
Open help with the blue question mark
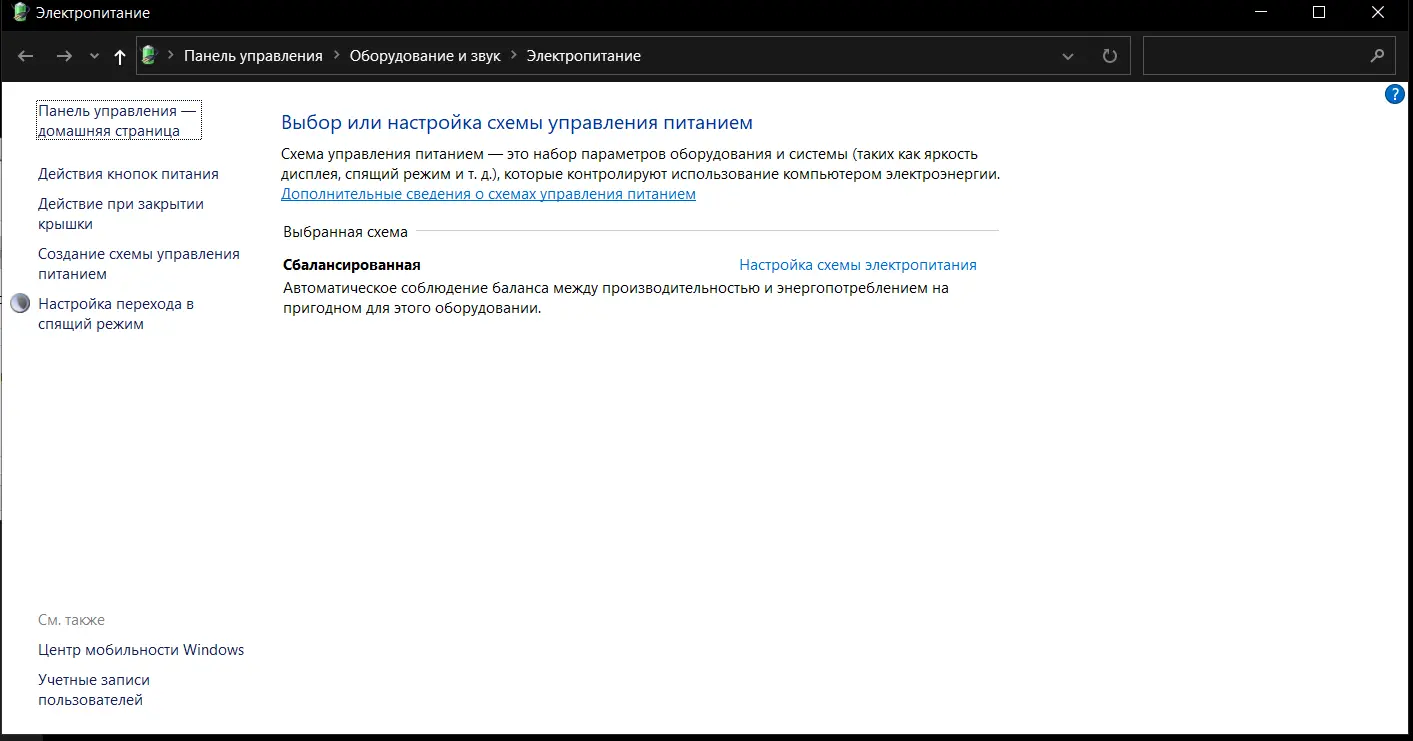pos(1395,94)
